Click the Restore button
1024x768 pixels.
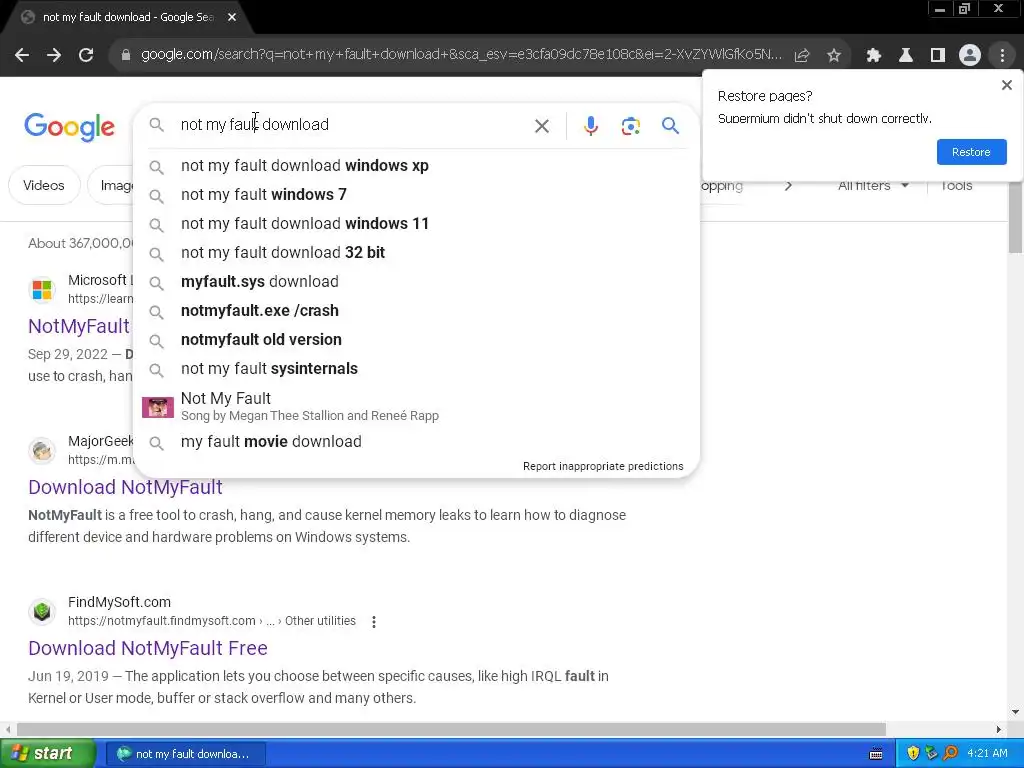pos(971,152)
